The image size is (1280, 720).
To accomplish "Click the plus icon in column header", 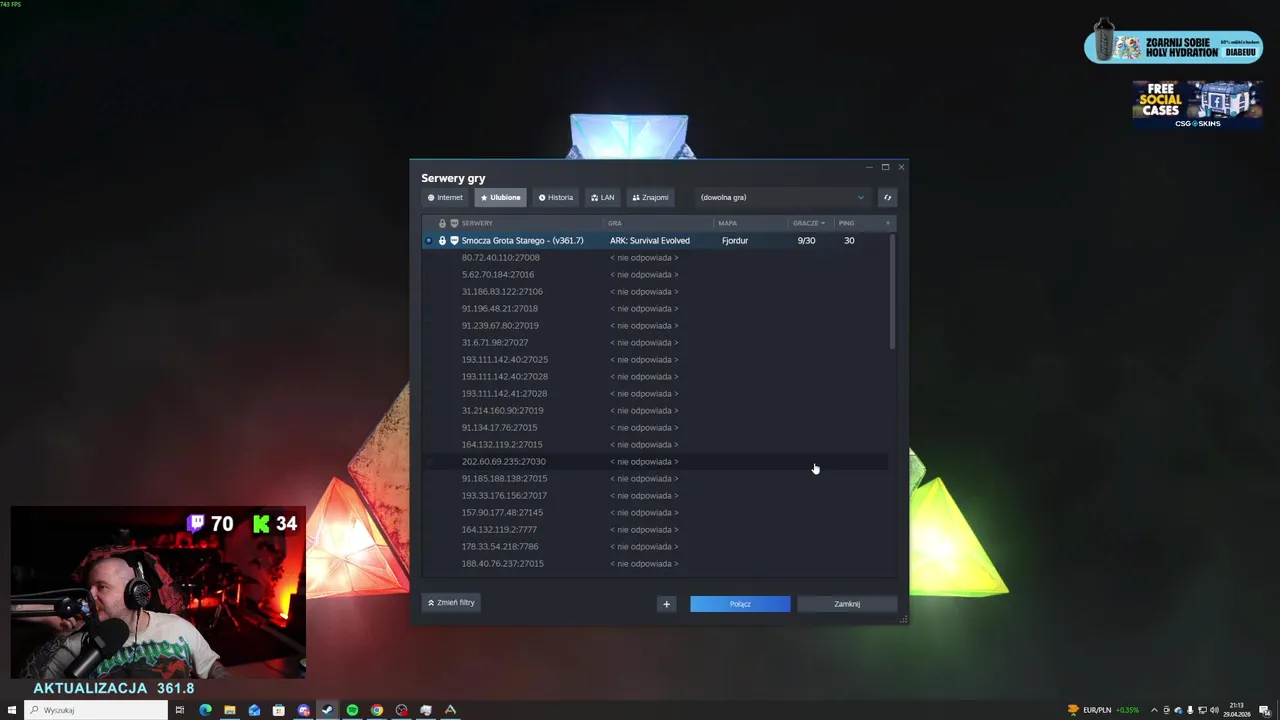I will [888, 223].
